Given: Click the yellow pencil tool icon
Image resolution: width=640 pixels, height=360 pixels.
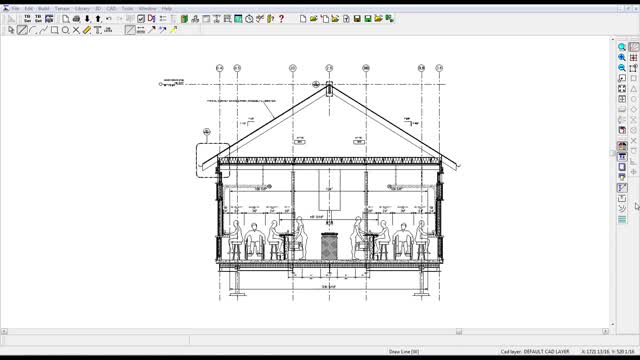Looking at the screenshot, I should (87, 30).
